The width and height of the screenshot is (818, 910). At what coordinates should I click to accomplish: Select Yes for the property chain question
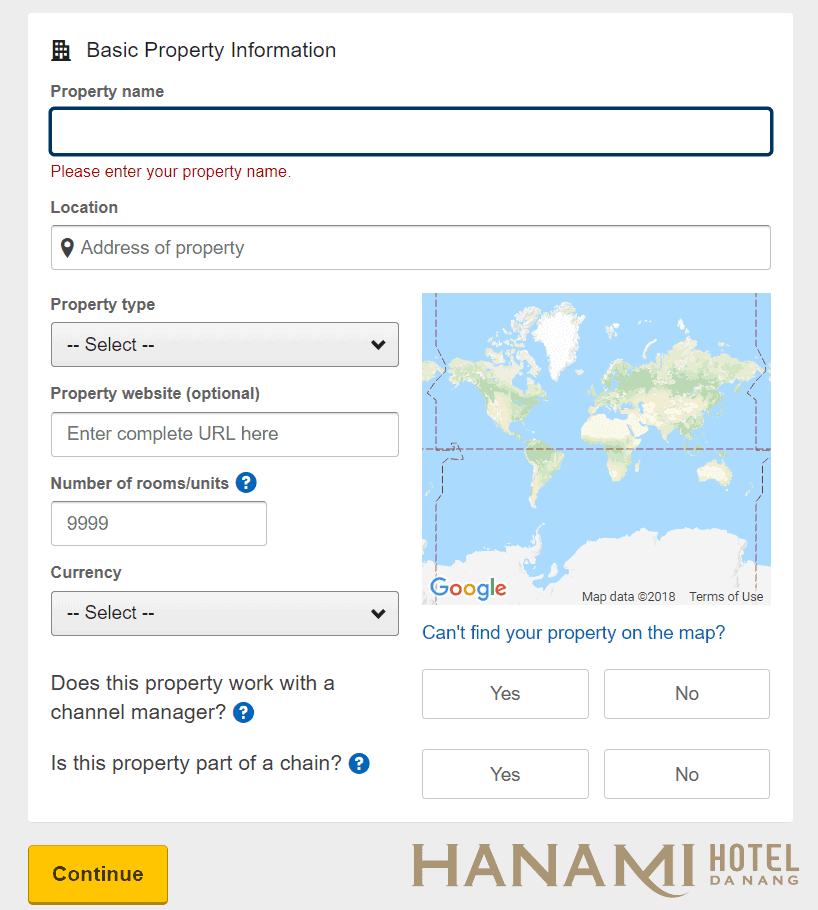tap(505, 773)
